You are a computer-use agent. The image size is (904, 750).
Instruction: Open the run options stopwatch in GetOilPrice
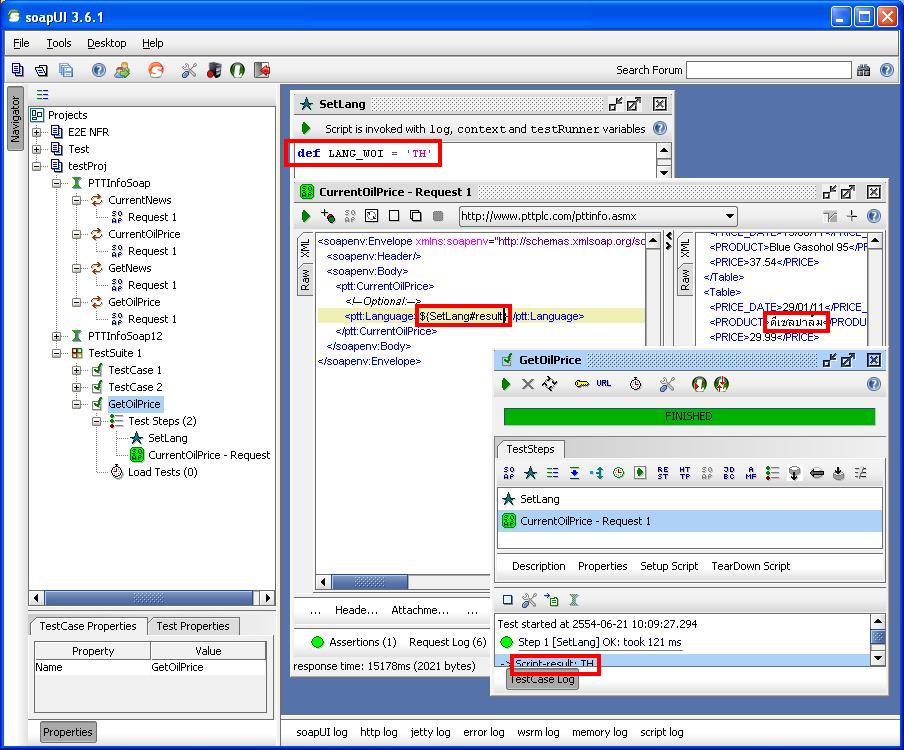[636, 384]
